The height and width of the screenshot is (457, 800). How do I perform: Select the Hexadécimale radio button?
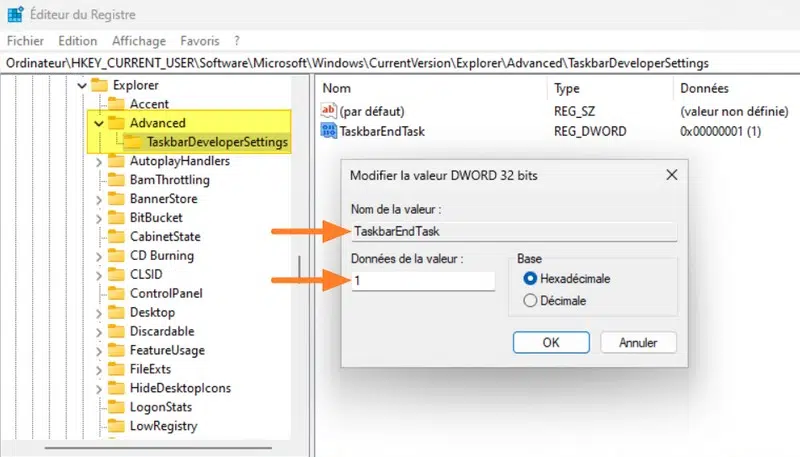530,278
